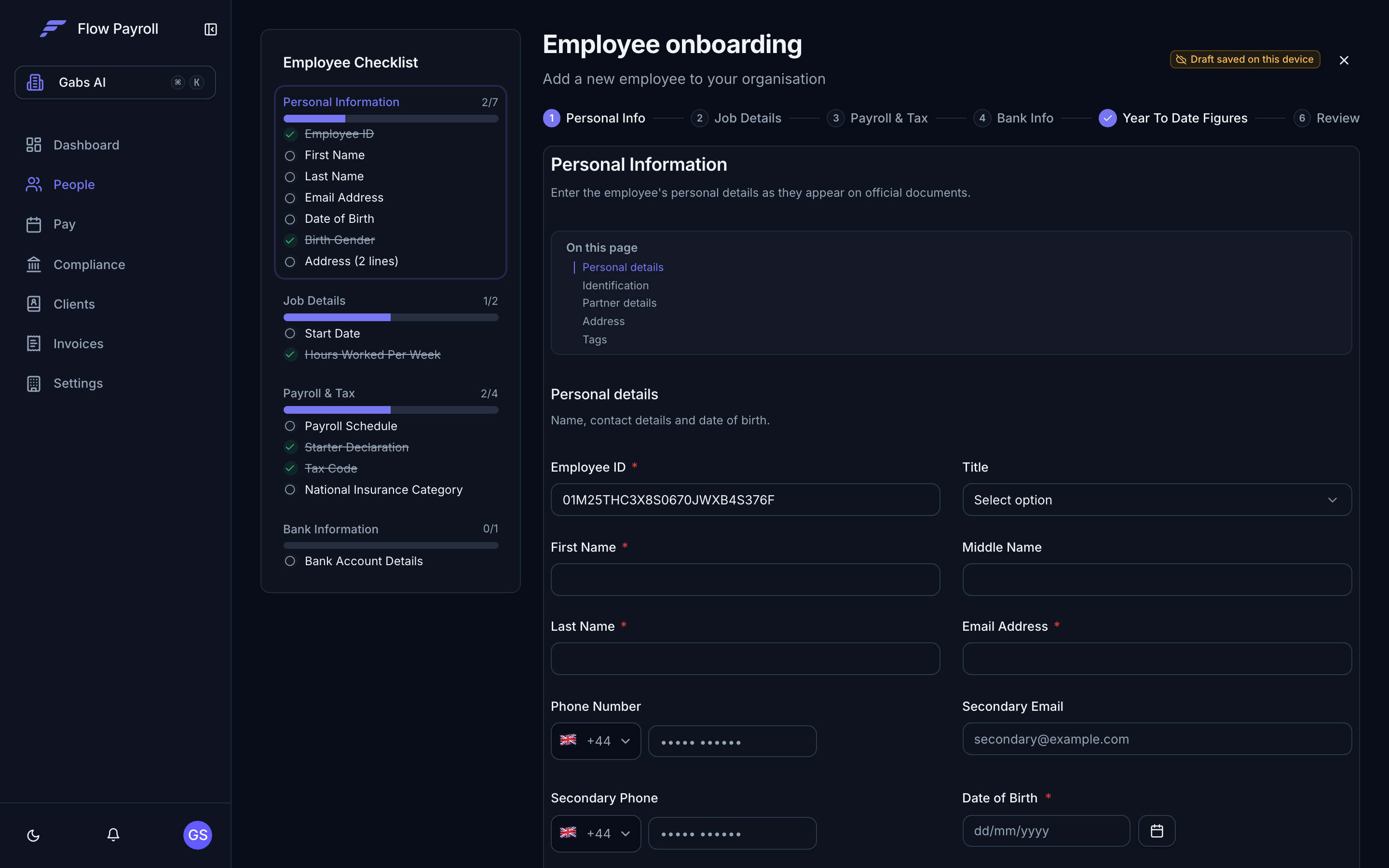
Task: Click the Compliance bank icon
Action: click(x=34, y=264)
